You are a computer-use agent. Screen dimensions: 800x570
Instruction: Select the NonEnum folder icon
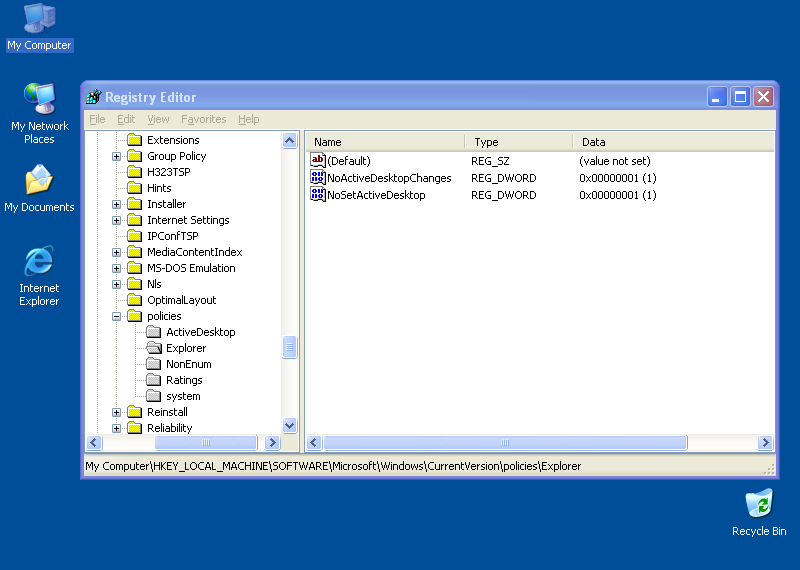(x=154, y=364)
